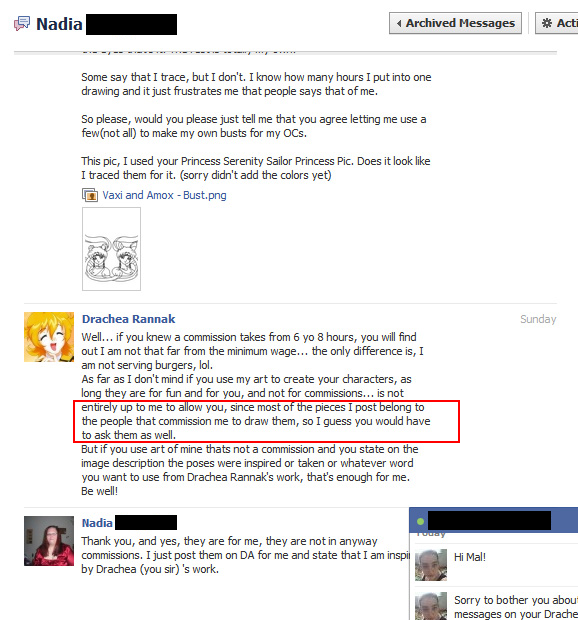Viewport: 578px width, 620px height.
Task: Click the Hi Mal! chat message
Action: click(x=470, y=557)
